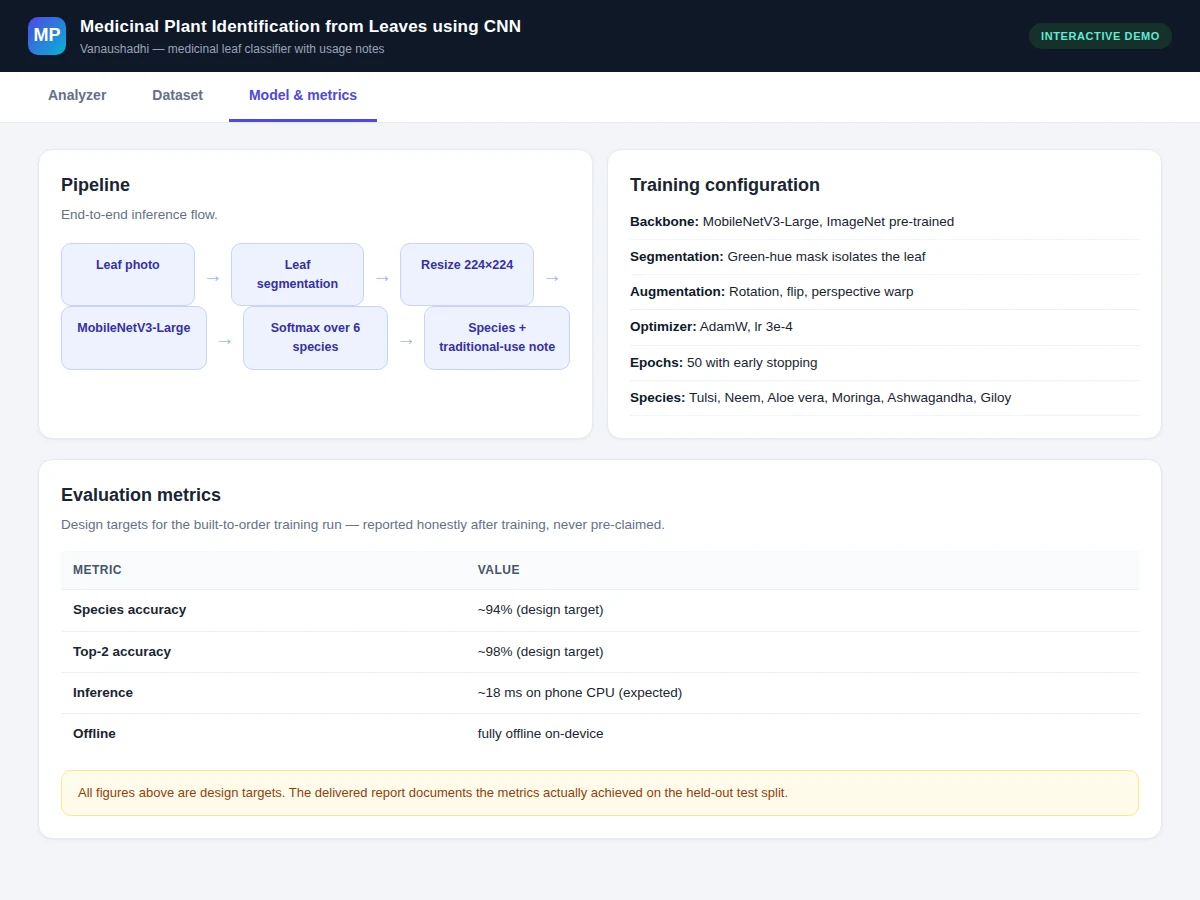
Task: Click the MP app logo icon
Action: point(47,36)
